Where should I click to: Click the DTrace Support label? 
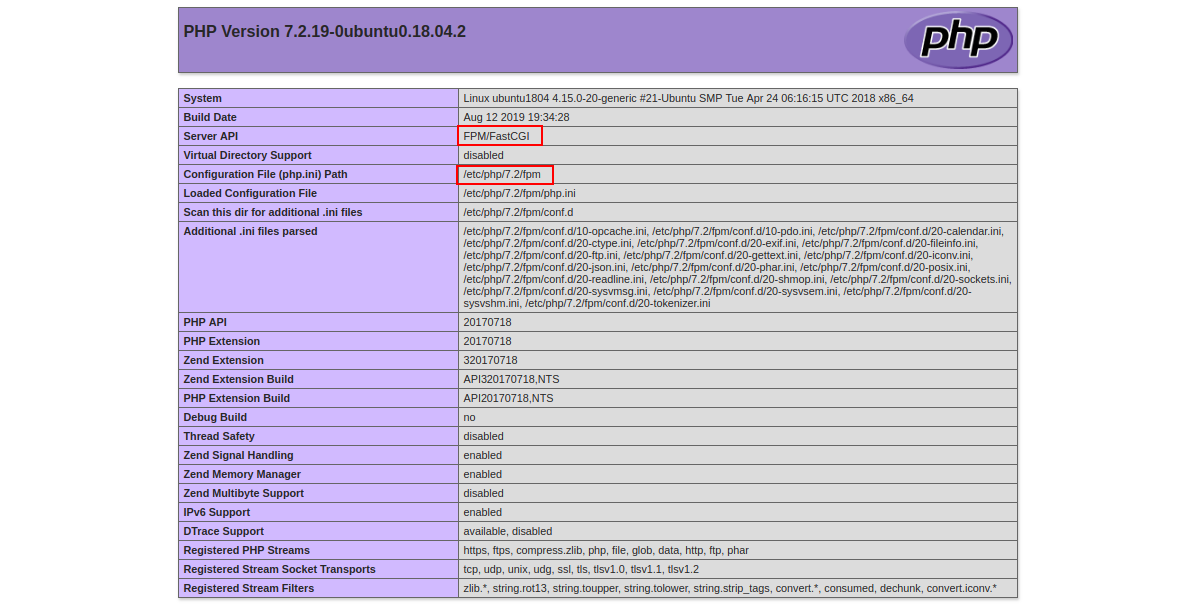click(x=223, y=531)
